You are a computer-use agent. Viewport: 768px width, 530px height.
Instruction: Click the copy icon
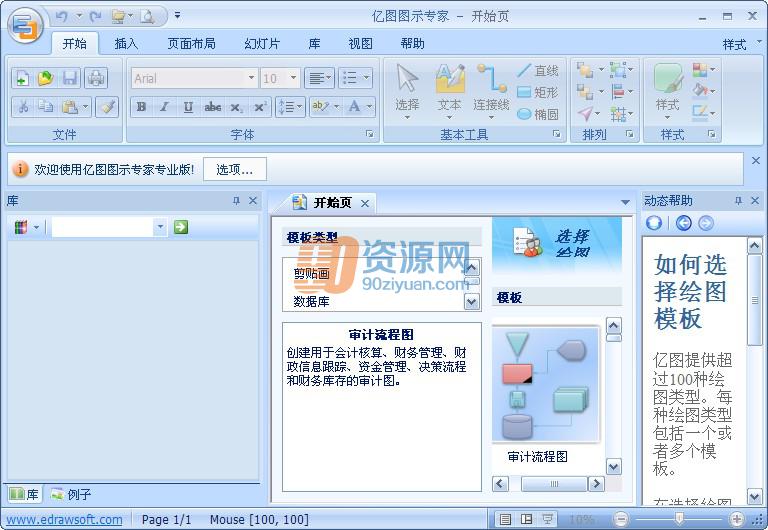click(x=46, y=107)
